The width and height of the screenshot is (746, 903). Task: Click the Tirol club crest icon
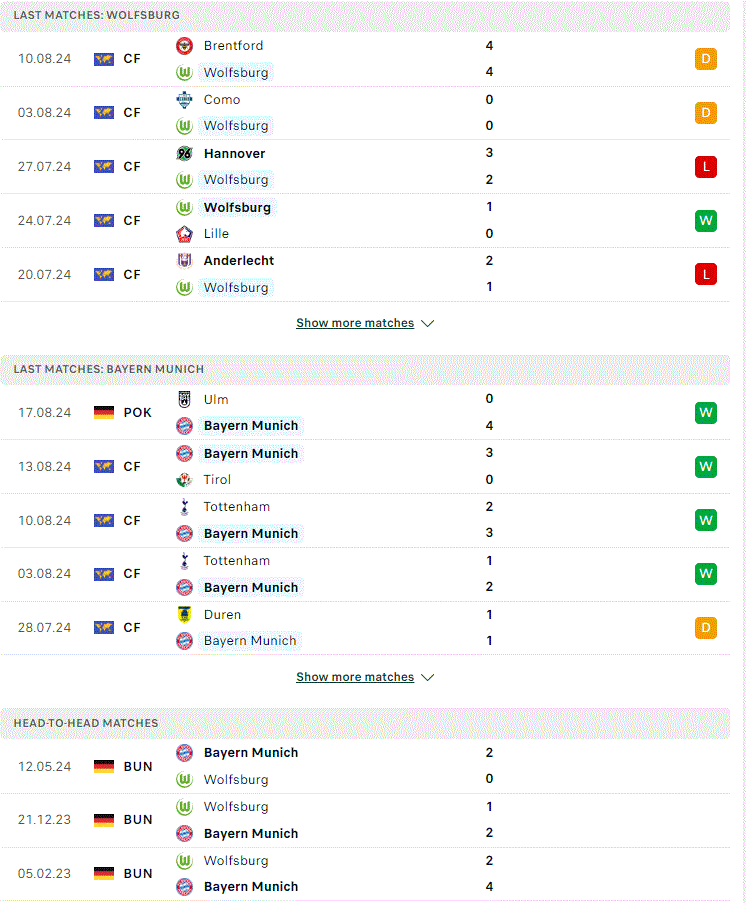pyautogui.click(x=184, y=480)
